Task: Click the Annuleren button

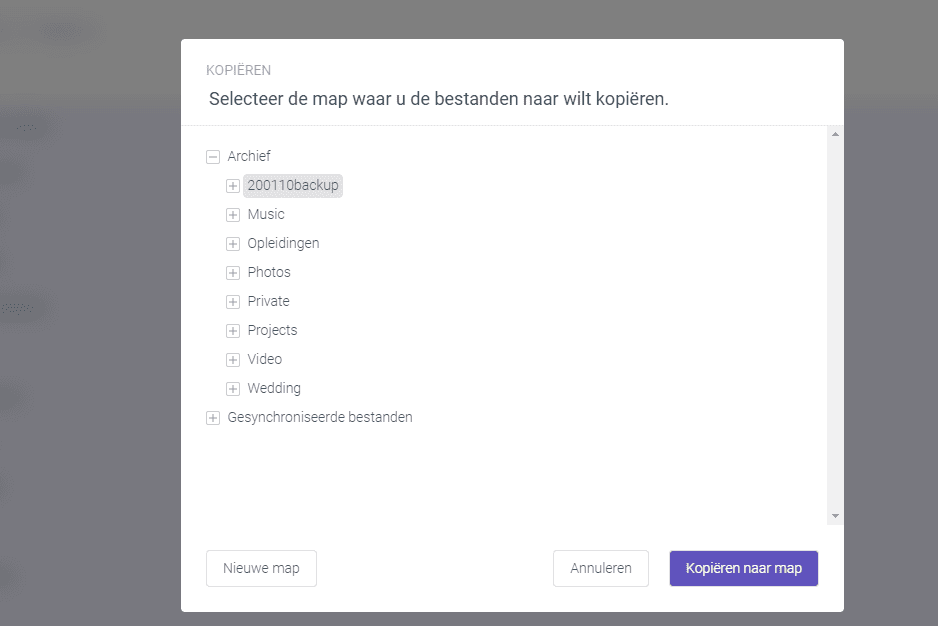Action: [600, 568]
